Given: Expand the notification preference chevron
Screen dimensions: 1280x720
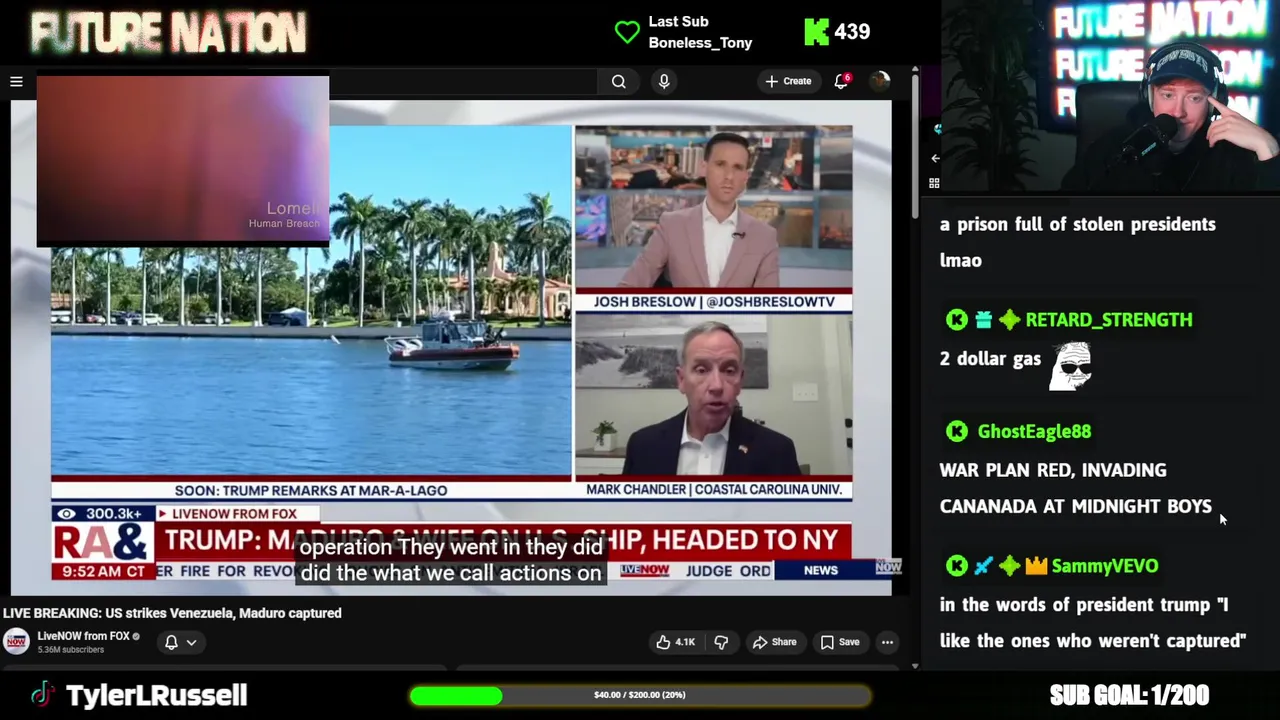Looking at the screenshot, I should click(191, 643).
